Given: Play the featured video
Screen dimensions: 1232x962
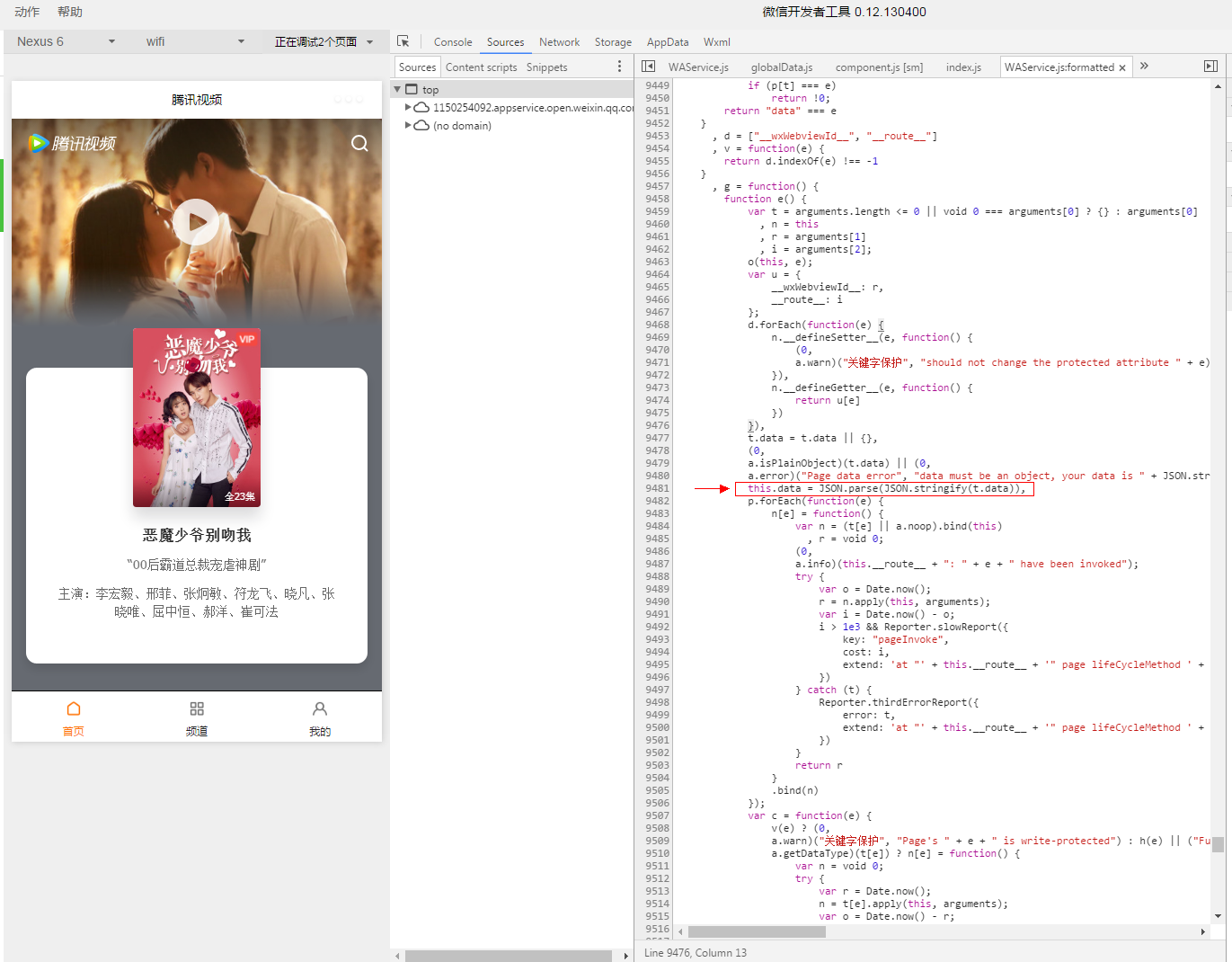Looking at the screenshot, I should 197,222.
